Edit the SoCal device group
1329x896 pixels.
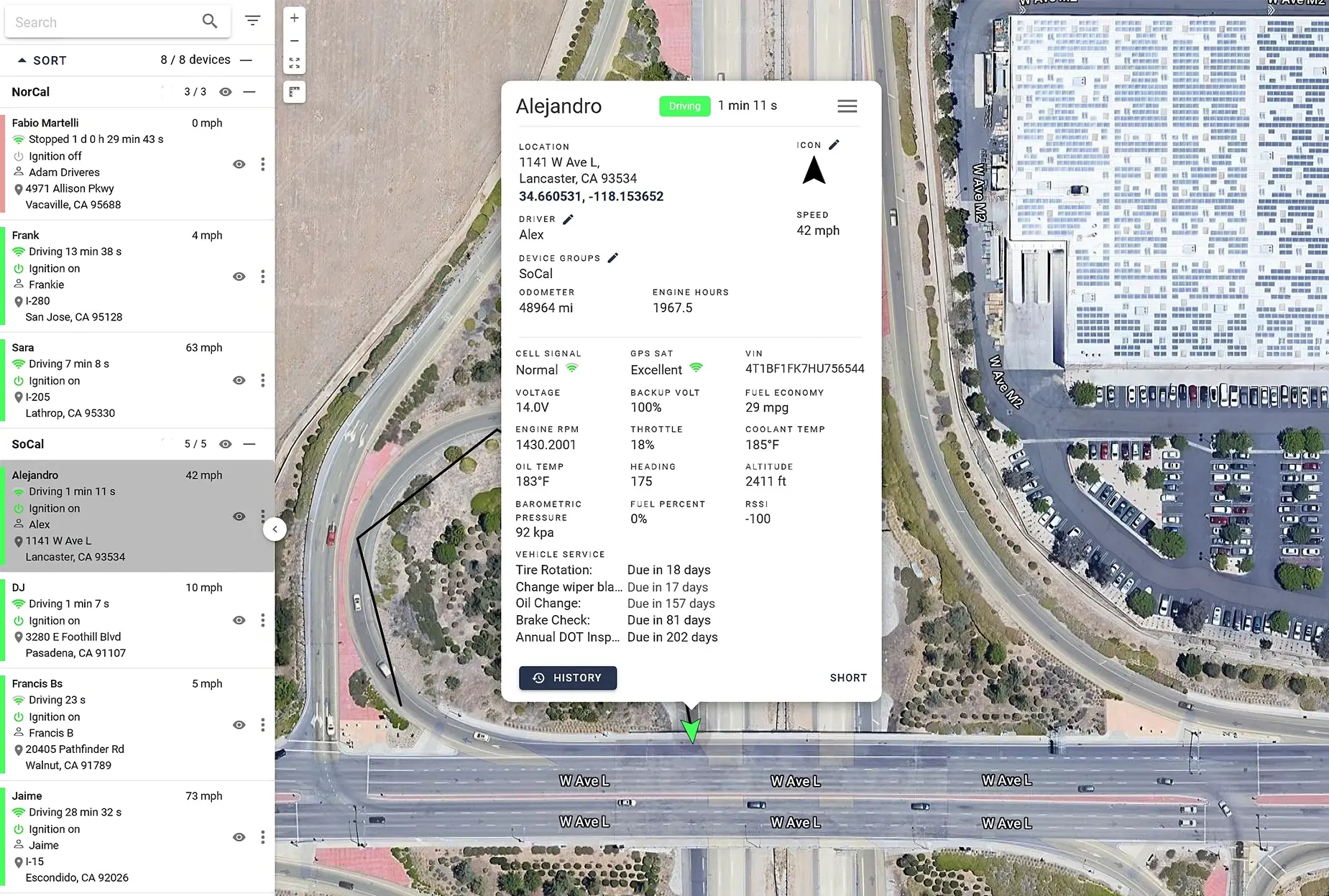pyautogui.click(x=612, y=257)
